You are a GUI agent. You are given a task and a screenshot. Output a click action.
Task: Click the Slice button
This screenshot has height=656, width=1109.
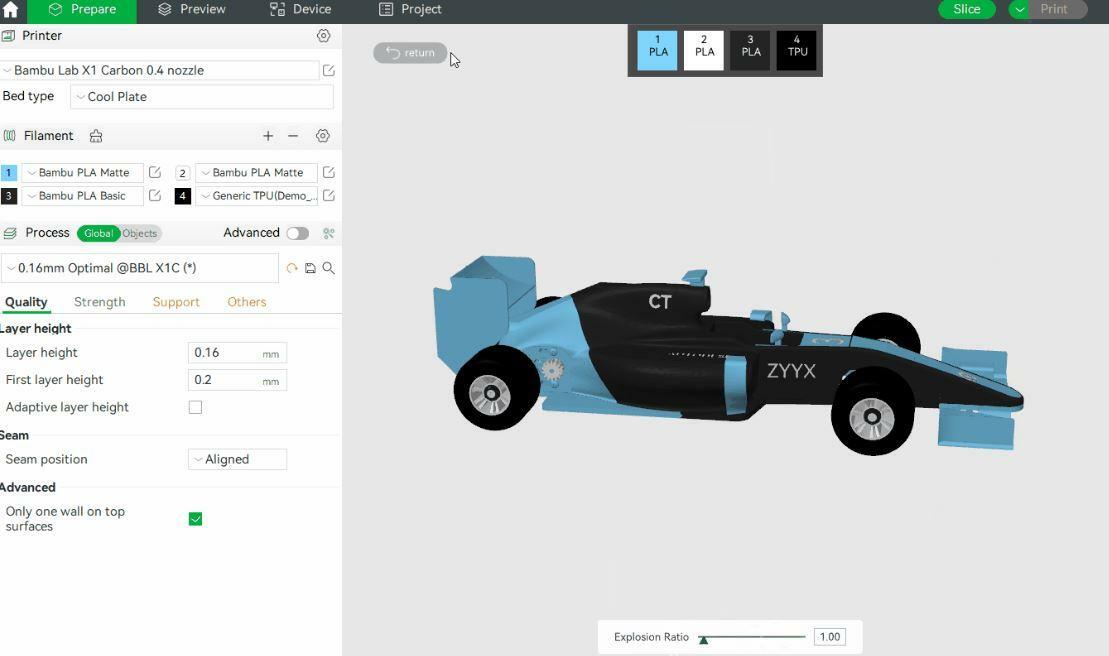pyautogui.click(x=966, y=10)
